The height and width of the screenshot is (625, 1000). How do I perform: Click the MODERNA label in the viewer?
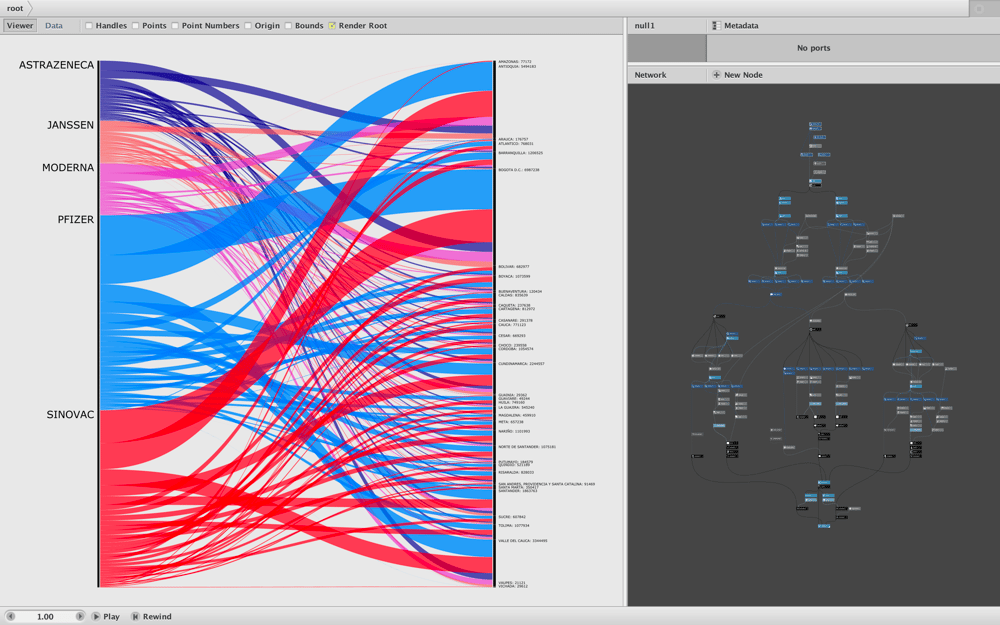[68, 168]
